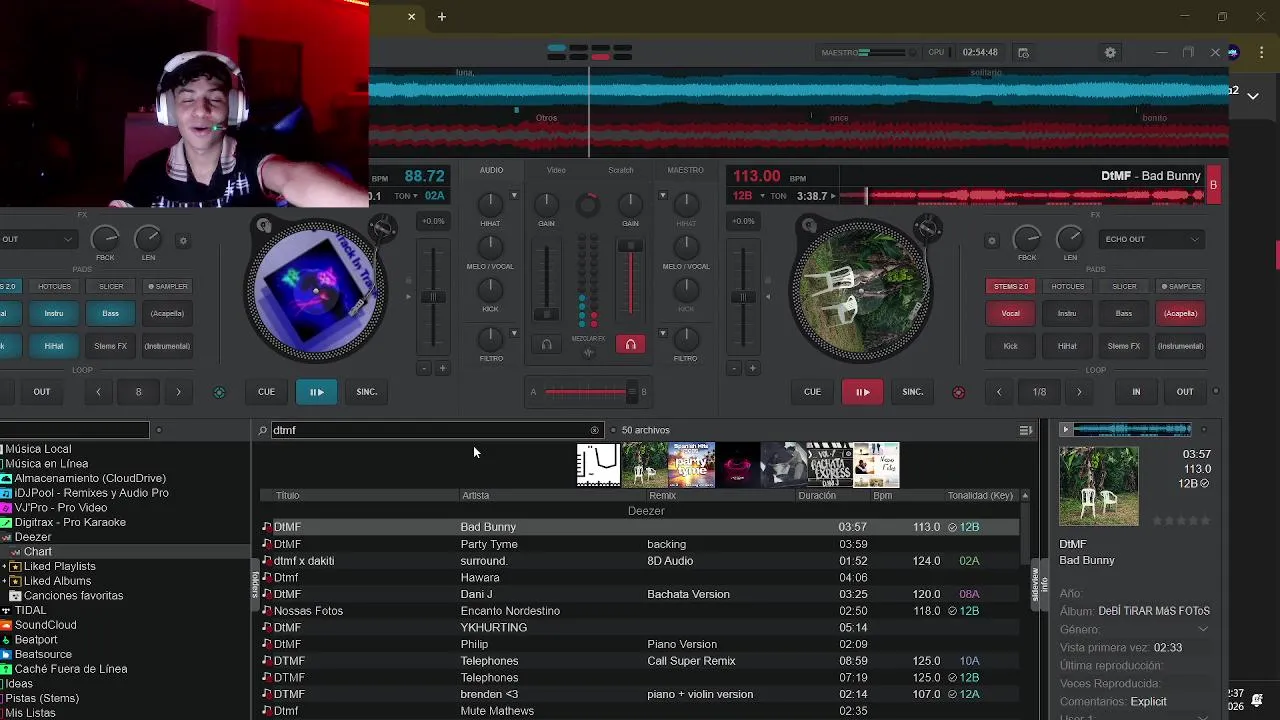Click the Windows notification icon in taskbar
This screenshot has height=720, width=1280.
(1257, 699)
